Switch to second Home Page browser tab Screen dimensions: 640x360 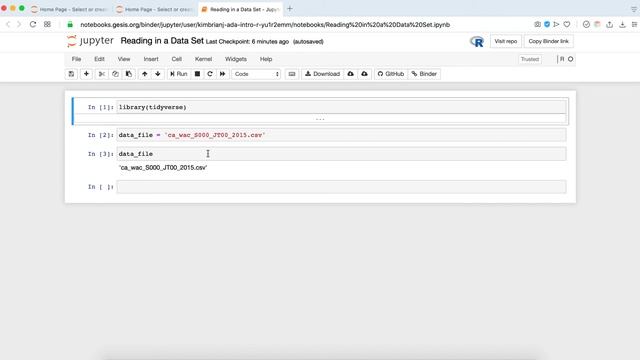pos(154,9)
